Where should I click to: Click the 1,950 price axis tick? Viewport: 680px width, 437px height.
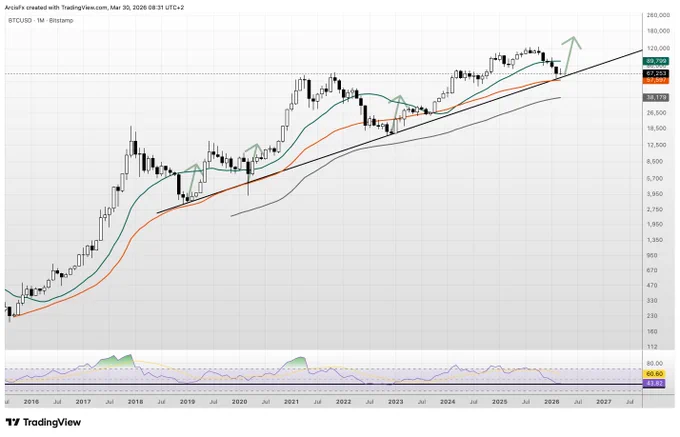(654, 225)
